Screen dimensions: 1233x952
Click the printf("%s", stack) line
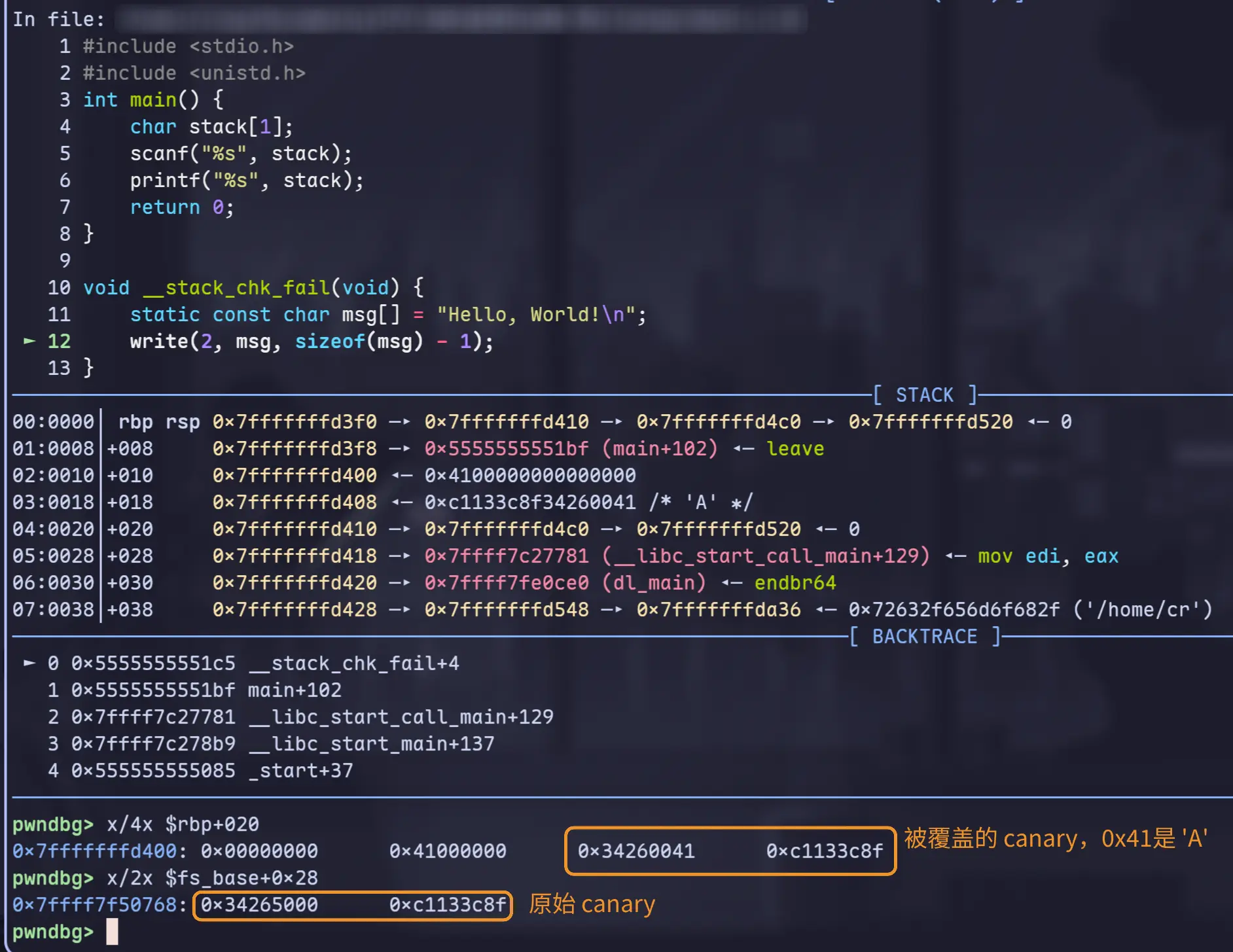click(247, 181)
